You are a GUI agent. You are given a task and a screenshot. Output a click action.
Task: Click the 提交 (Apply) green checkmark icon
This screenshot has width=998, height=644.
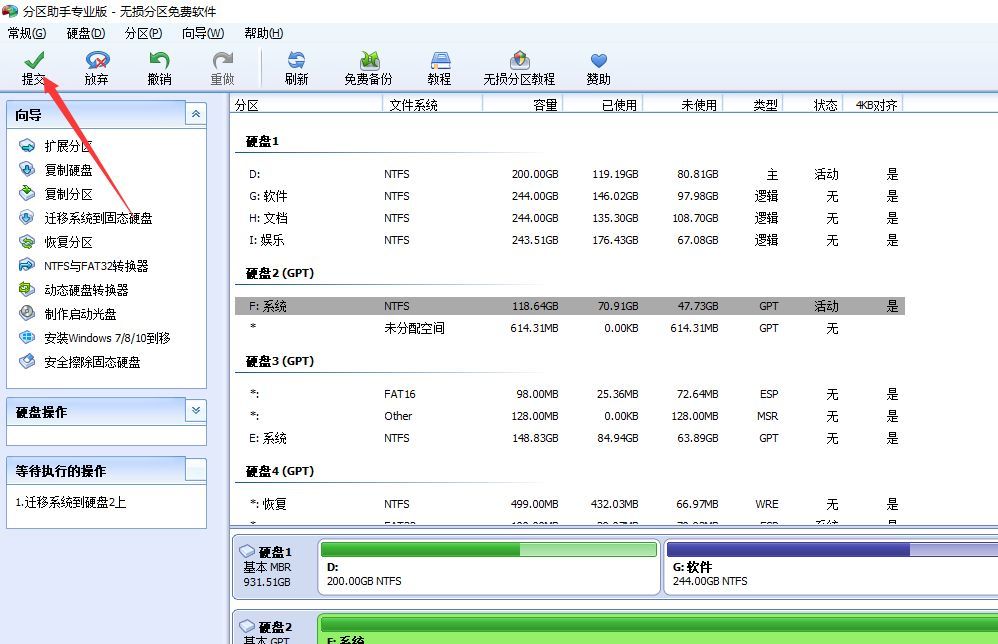(34, 60)
